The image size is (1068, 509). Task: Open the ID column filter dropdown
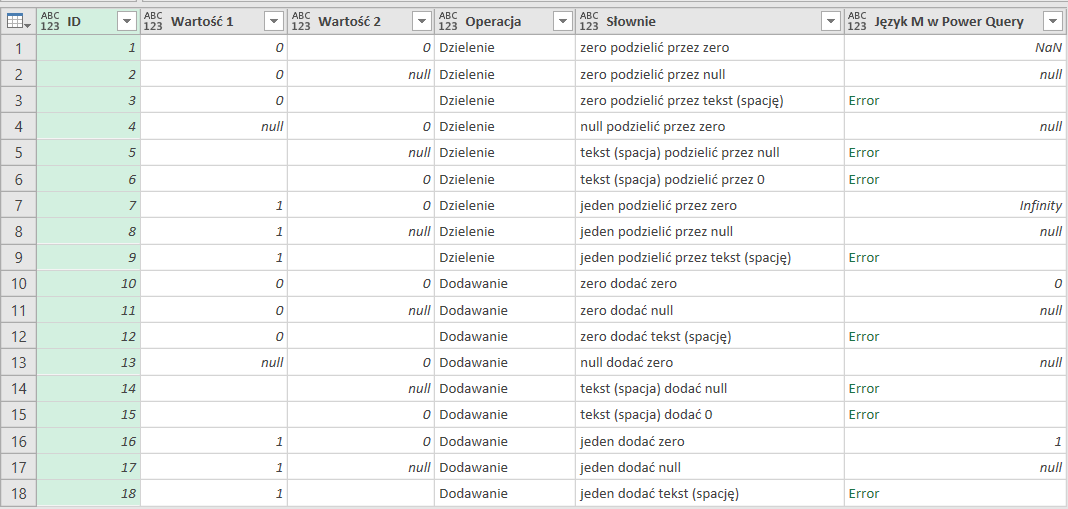[126, 22]
